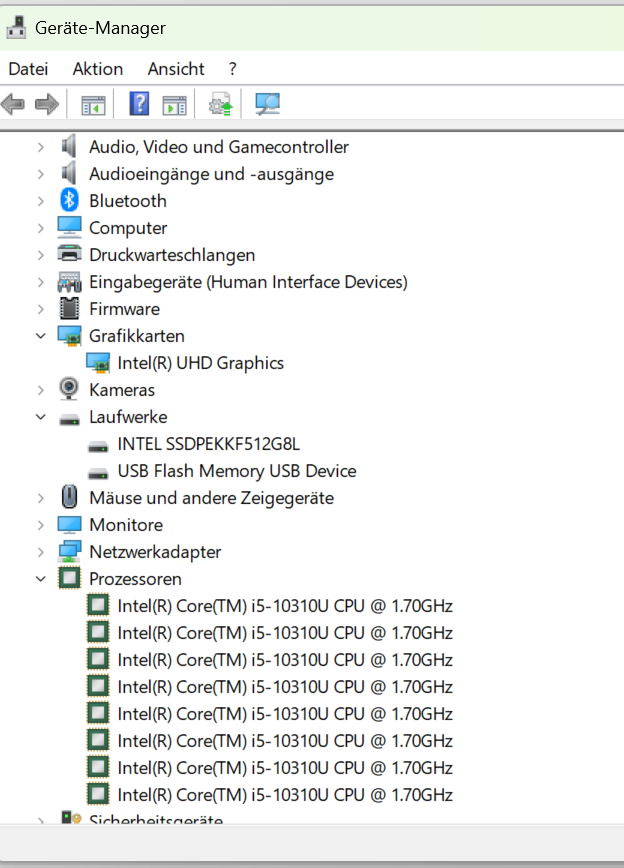
Task: Select the Monitore label
Action: [x=126, y=525]
